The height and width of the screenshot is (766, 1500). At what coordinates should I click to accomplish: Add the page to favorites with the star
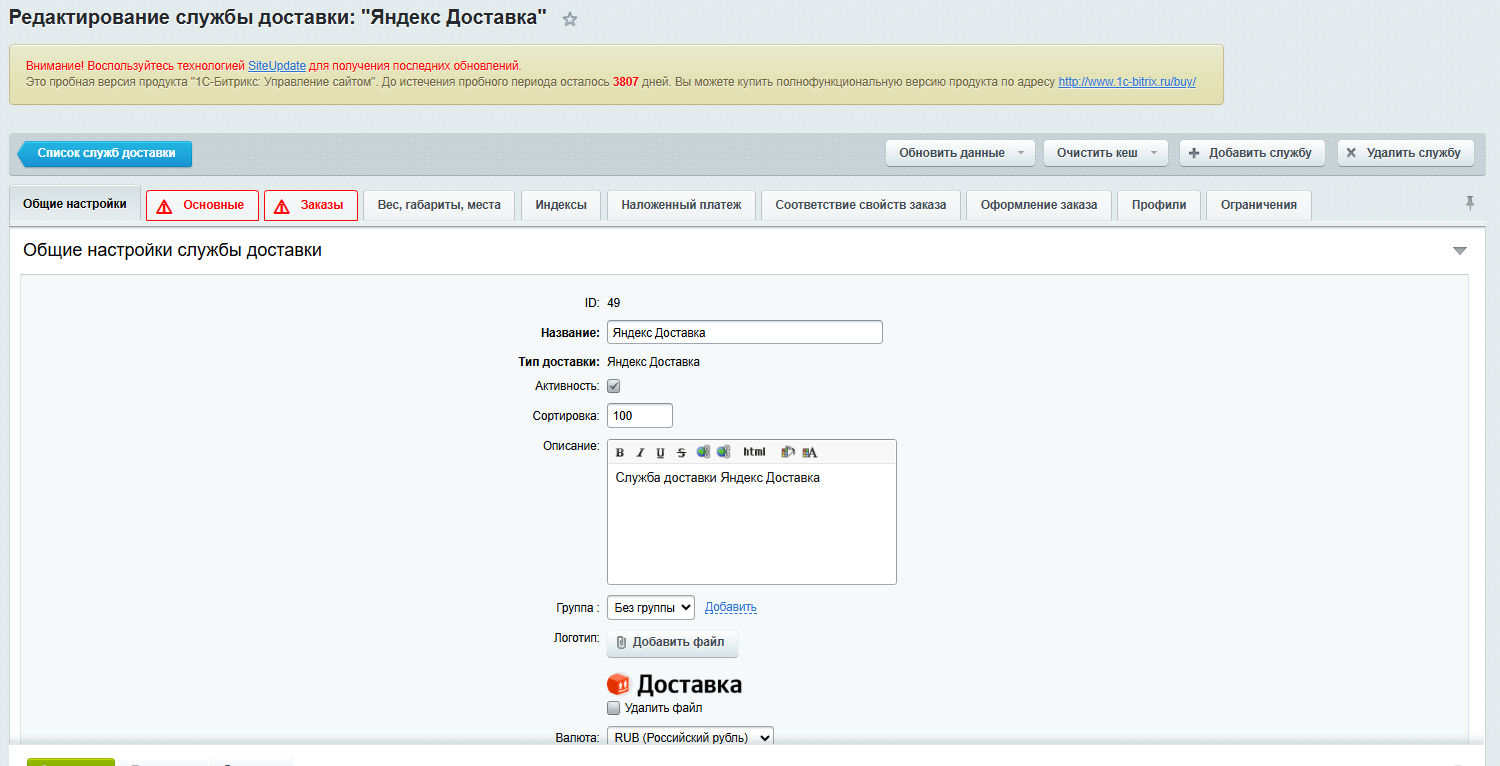570,19
